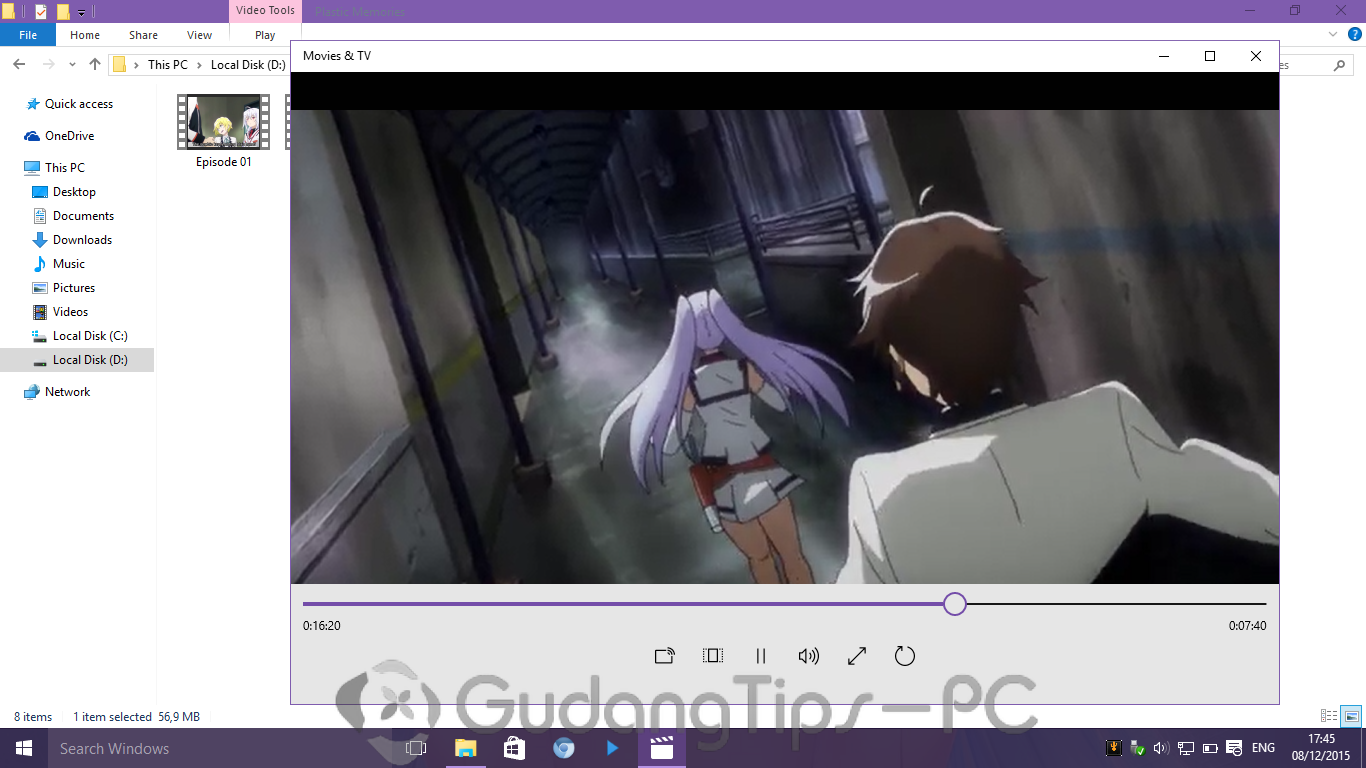Open the View ribbon tab
The width and height of the screenshot is (1366, 768).
click(200, 35)
